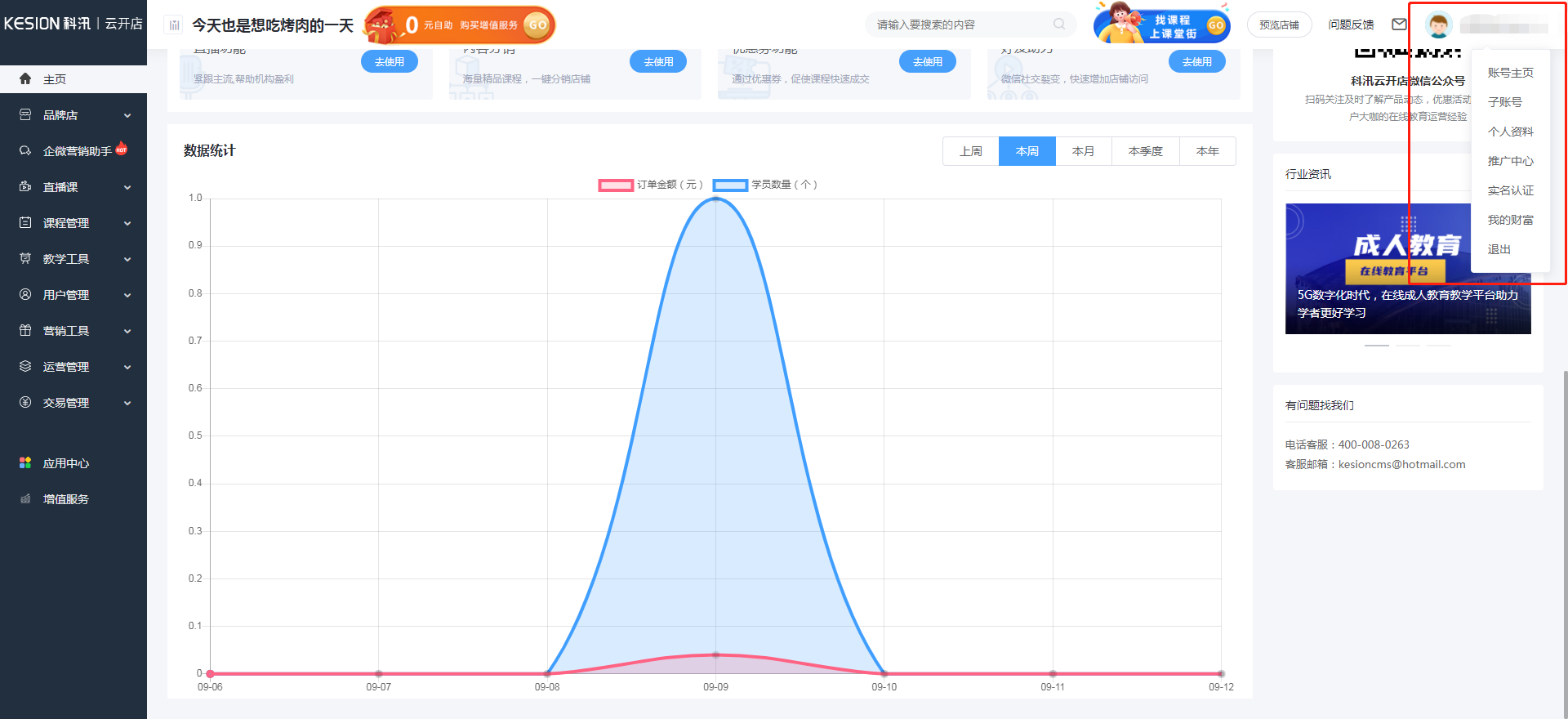
Task: Open 应用中心 colorful grid icon
Action: 25,463
